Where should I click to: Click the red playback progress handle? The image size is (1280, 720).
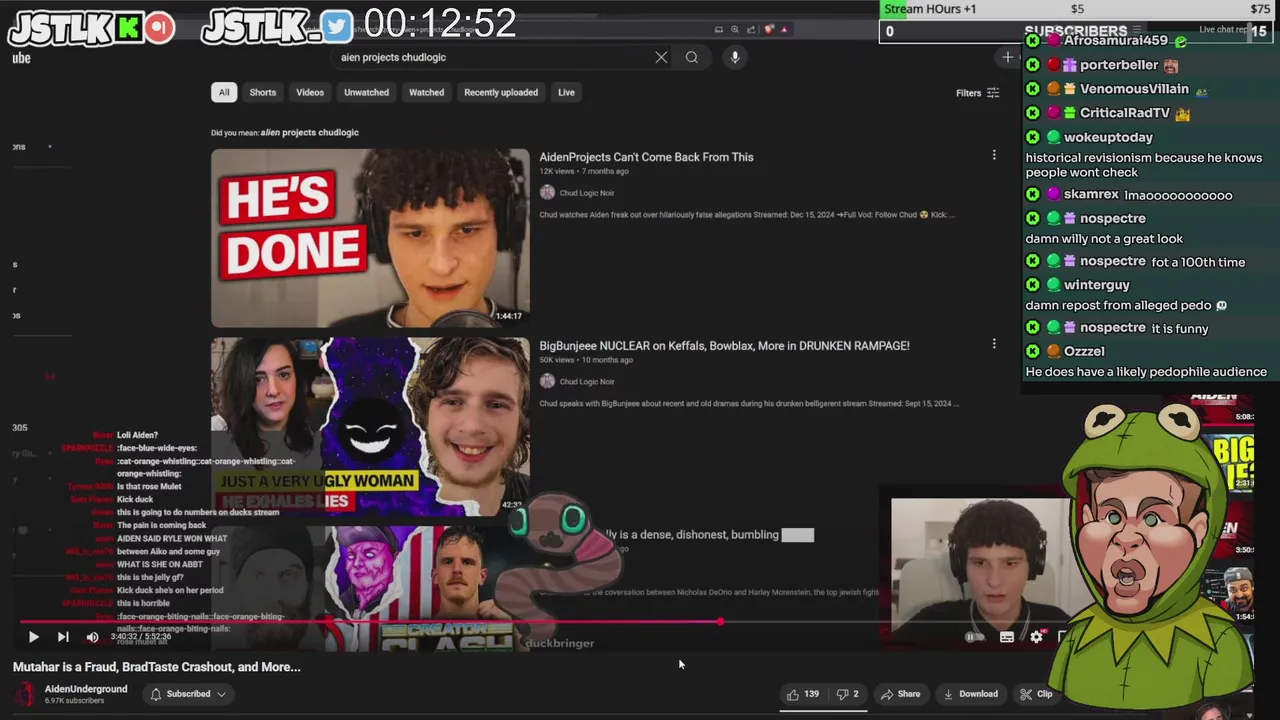[x=720, y=622]
